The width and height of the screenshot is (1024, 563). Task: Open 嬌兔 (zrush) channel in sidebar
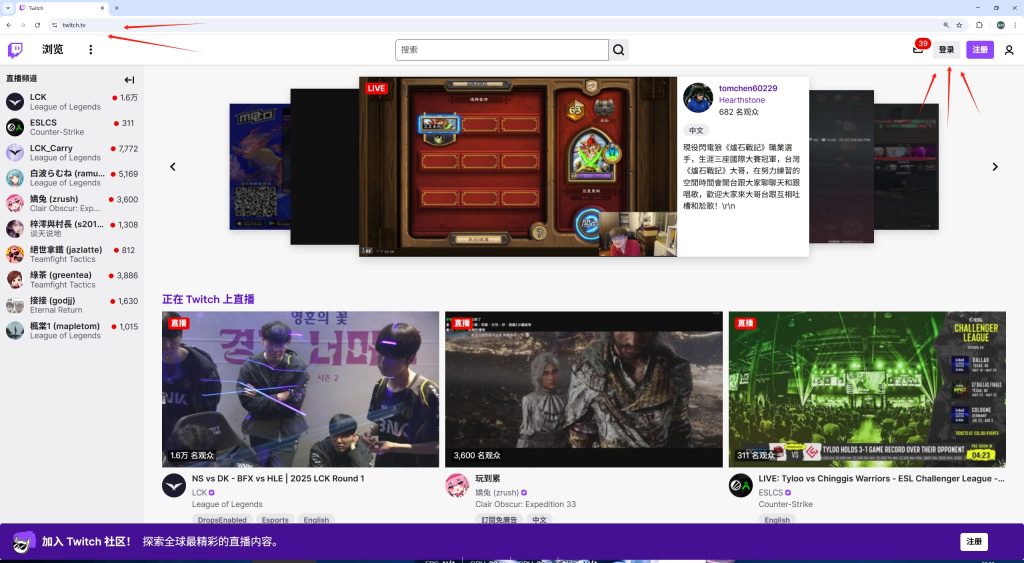(72, 203)
